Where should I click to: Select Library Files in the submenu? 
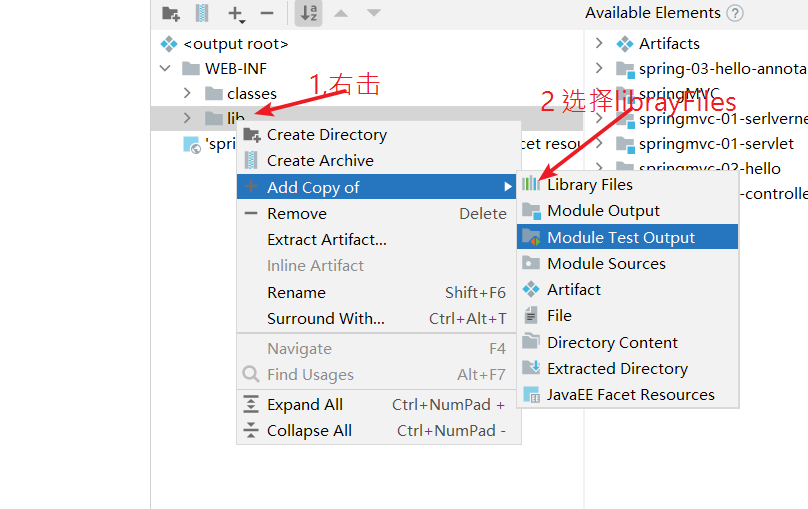coord(628,184)
